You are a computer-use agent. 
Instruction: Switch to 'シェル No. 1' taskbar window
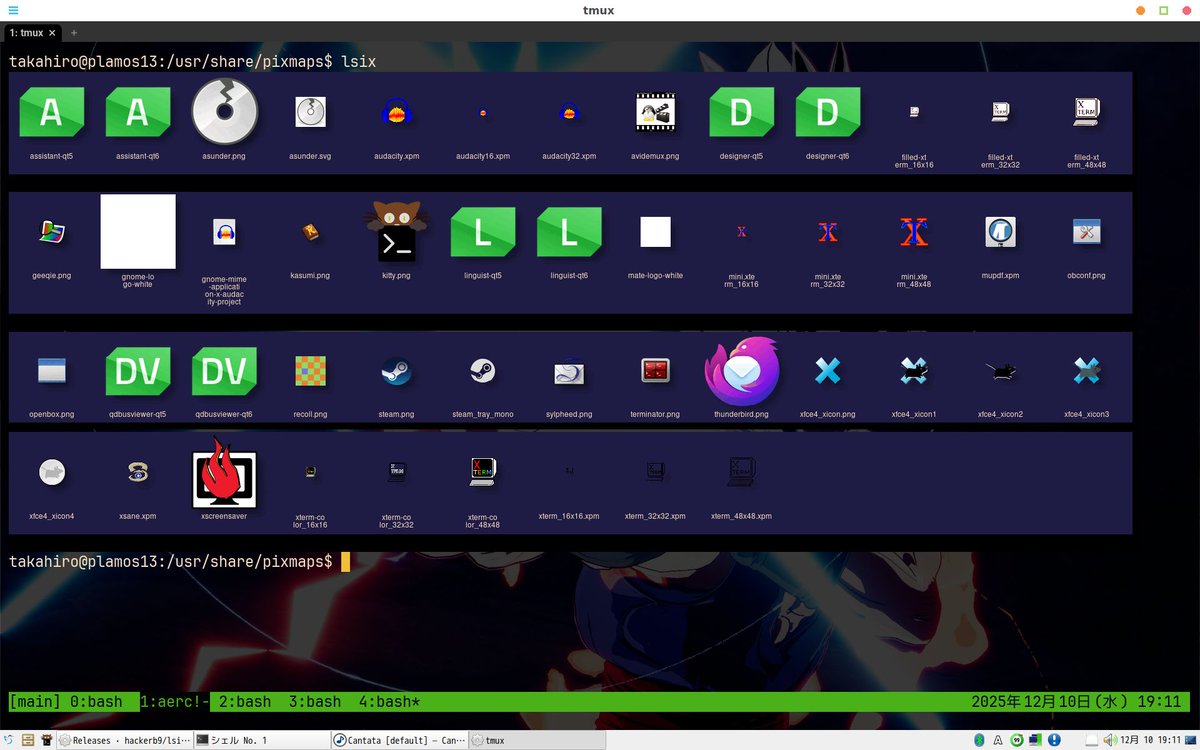262,741
